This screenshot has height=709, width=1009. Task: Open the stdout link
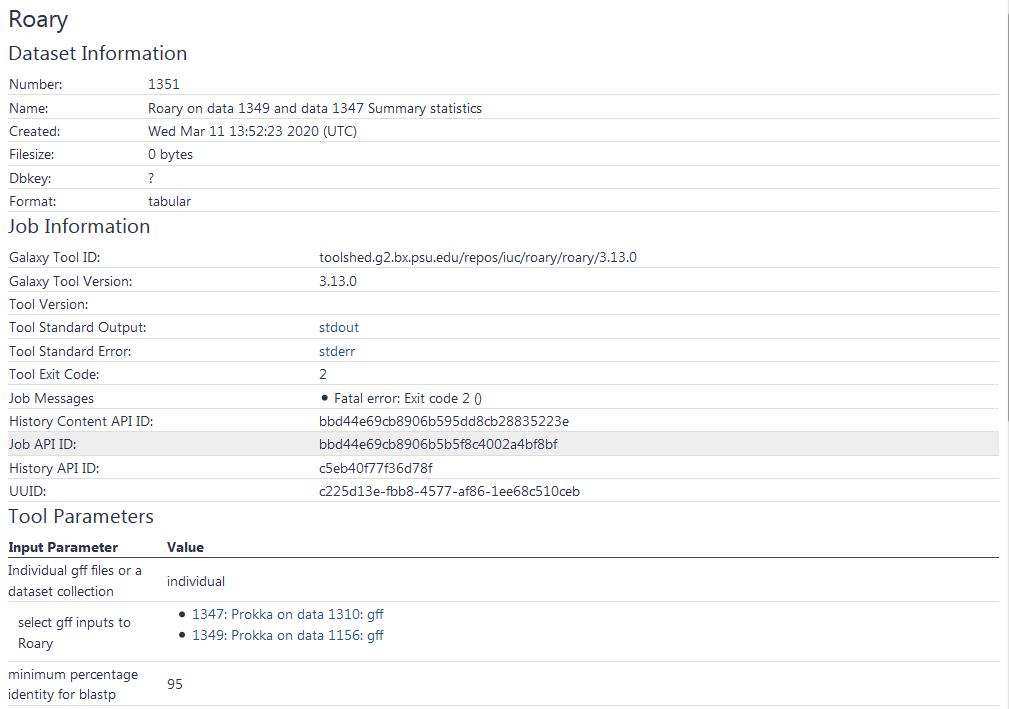[338, 327]
